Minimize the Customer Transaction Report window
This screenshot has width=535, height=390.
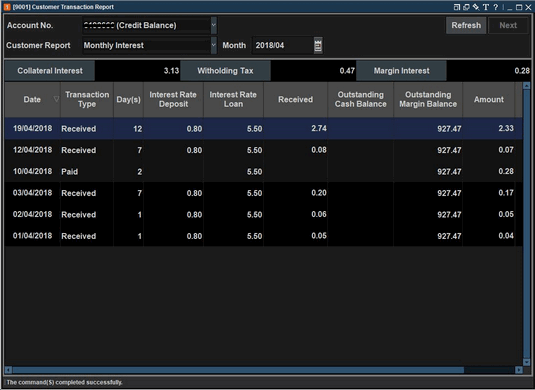coord(510,8)
